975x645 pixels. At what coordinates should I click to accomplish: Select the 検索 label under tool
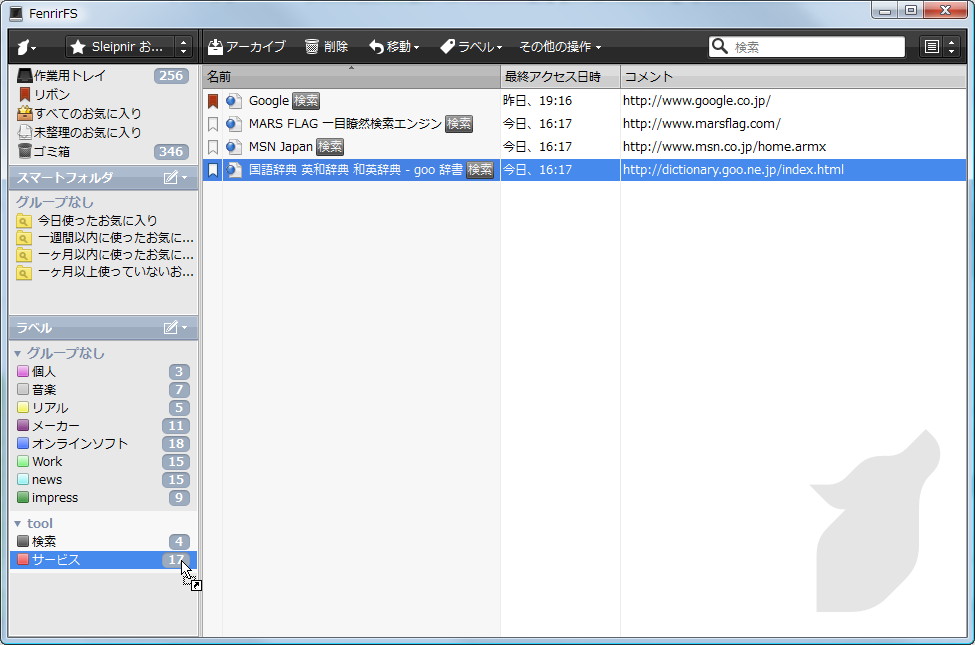[x=103, y=542]
